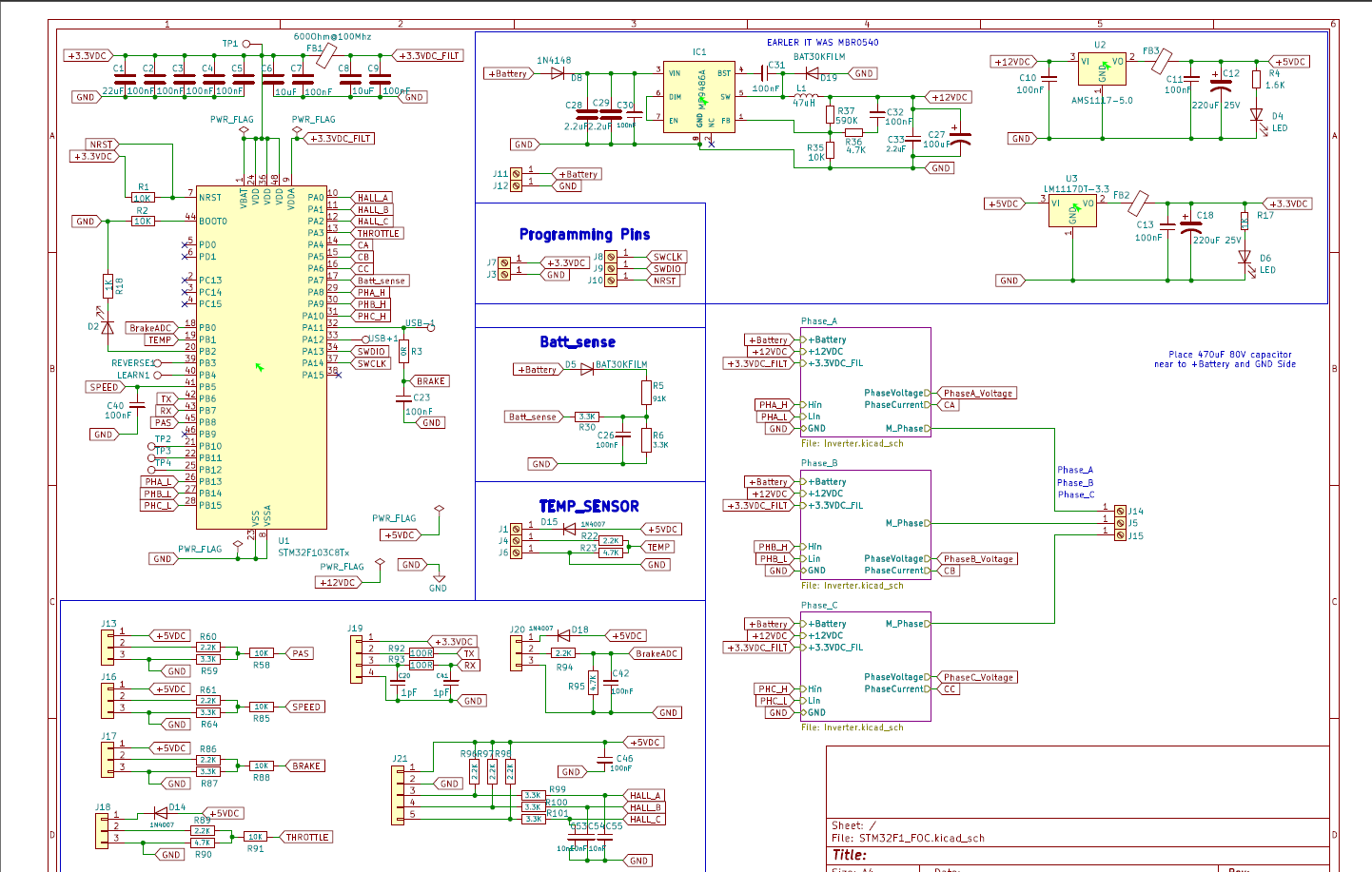Select the +Battery label feeding D8

click(x=510, y=73)
